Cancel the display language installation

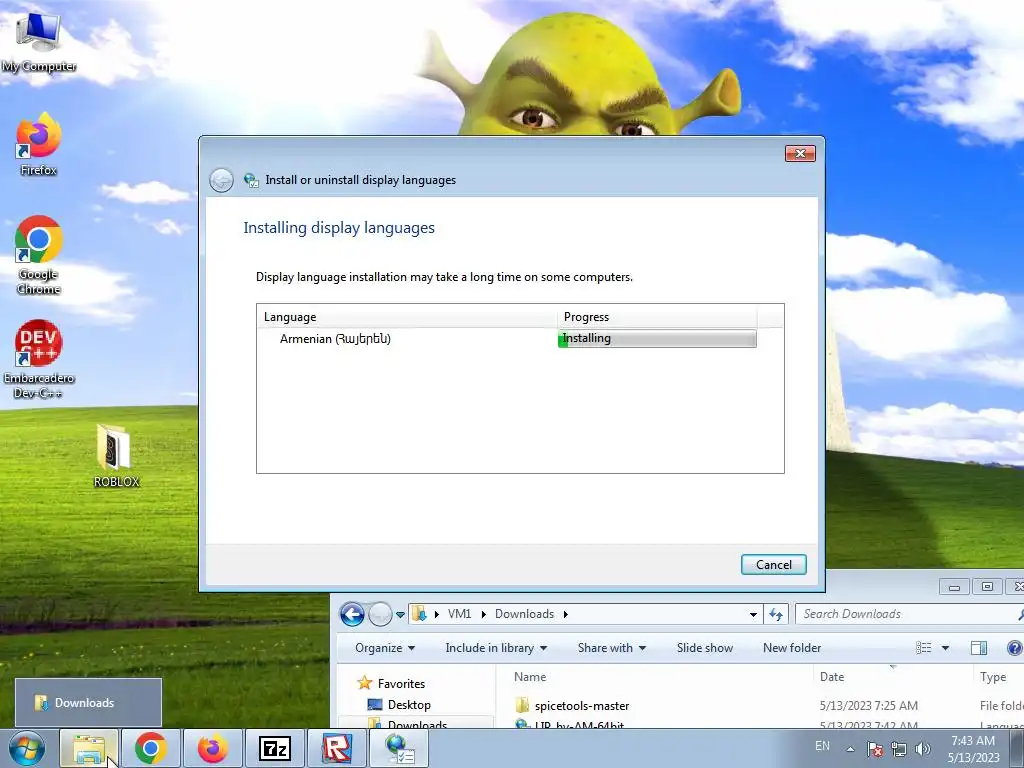774,565
